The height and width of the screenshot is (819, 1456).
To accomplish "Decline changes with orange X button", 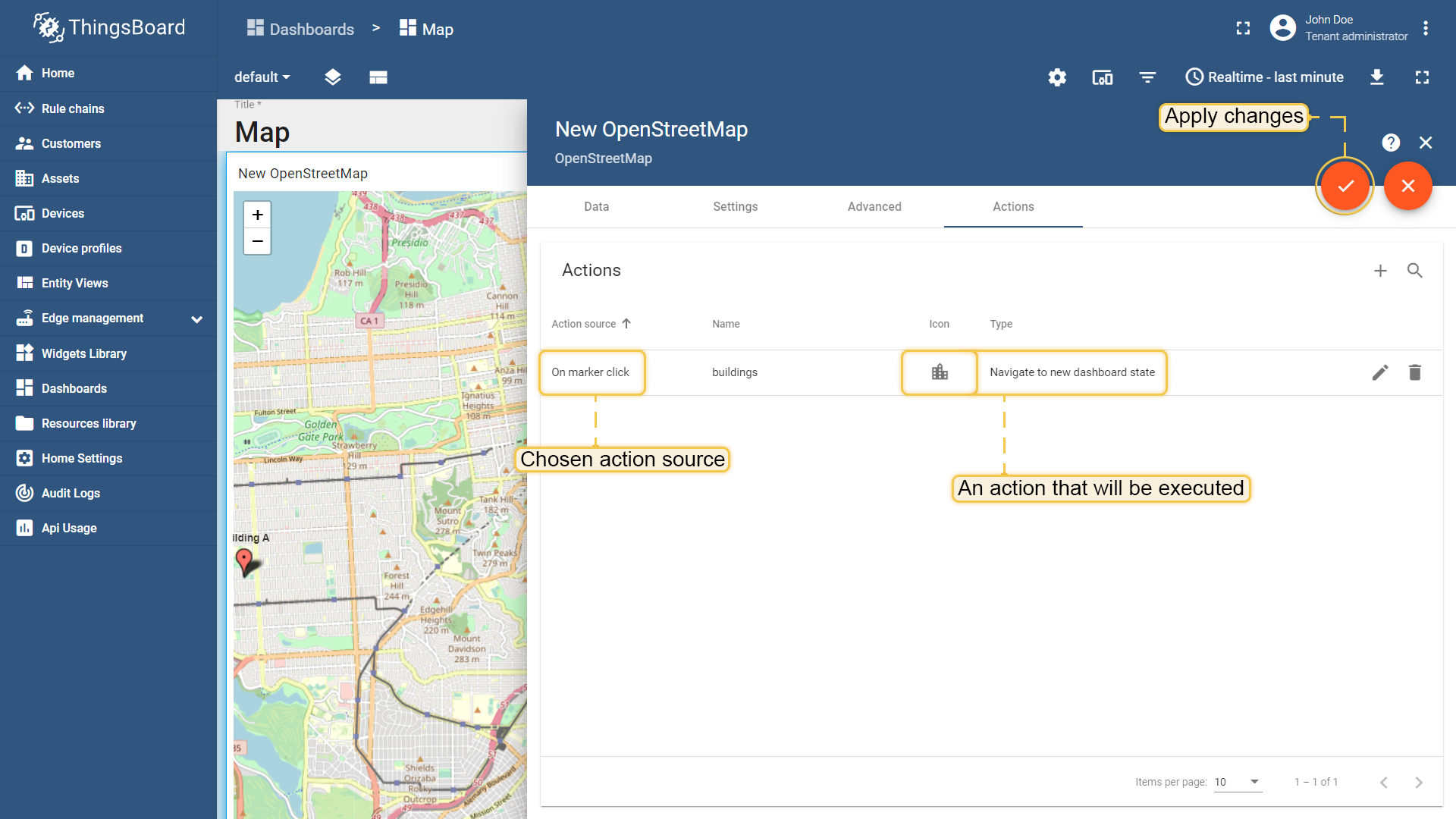I will pos(1408,186).
